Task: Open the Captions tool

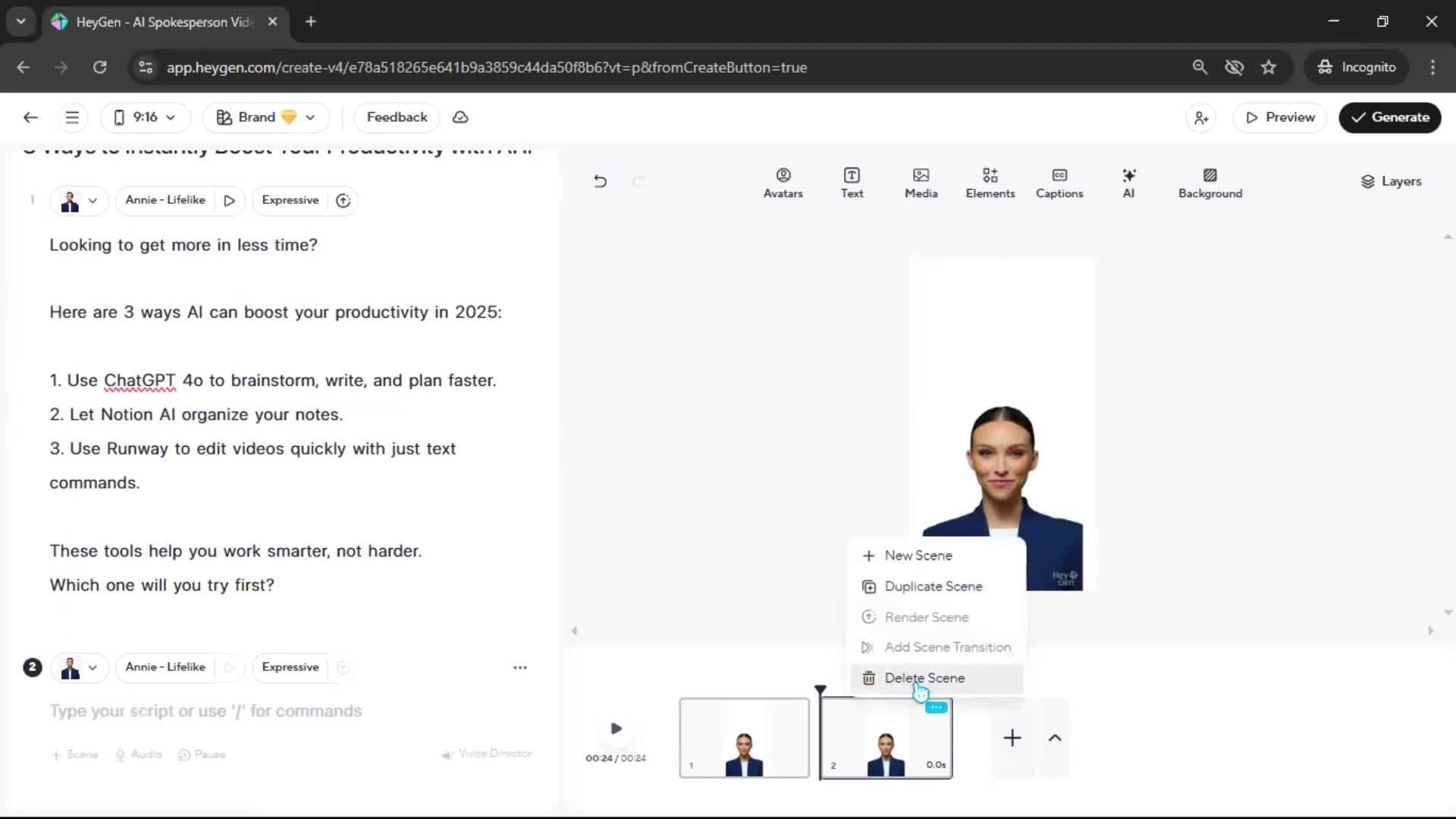Action: click(1059, 183)
